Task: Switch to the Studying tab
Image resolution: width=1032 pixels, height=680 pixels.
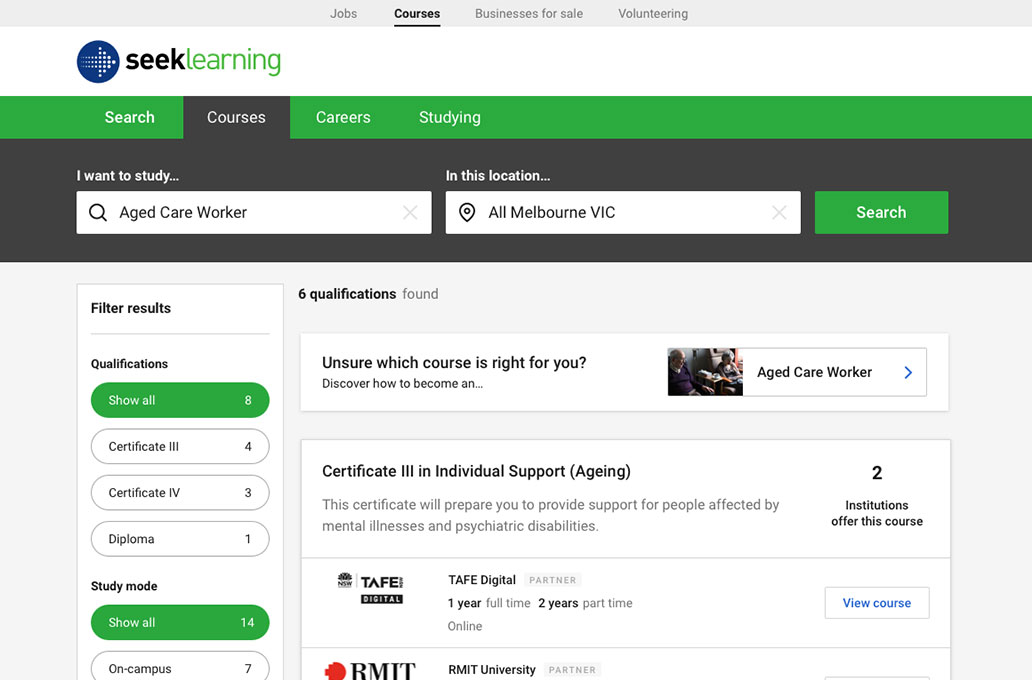Action: 450,117
